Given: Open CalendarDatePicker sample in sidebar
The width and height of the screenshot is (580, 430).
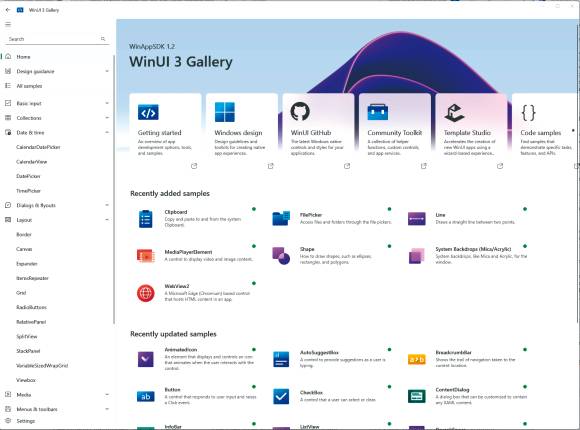Looking at the screenshot, I should pos(38,147).
